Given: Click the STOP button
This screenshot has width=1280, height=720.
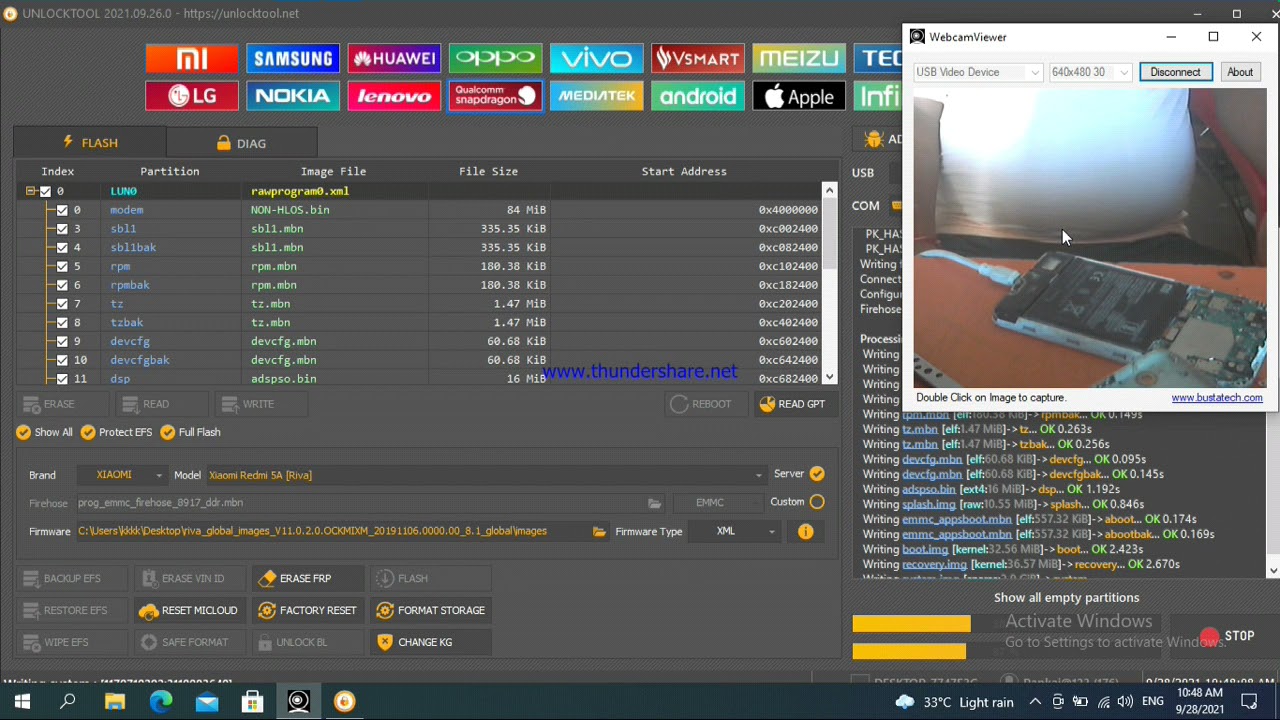Looking at the screenshot, I should click(x=1228, y=636).
